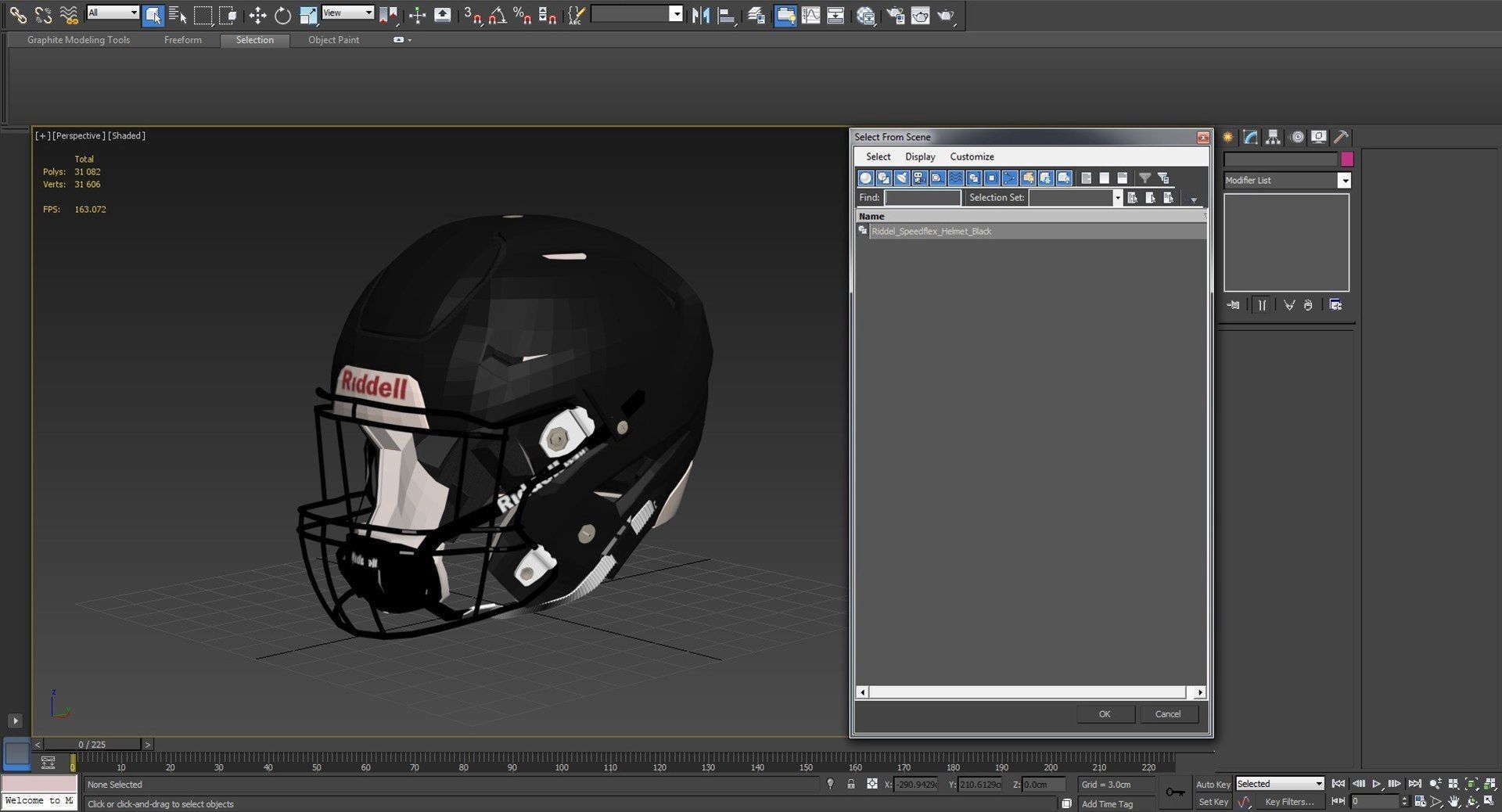This screenshot has width=1502, height=812.
Task: Toggle Display Lights filter in dialog
Action: tap(902, 178)
